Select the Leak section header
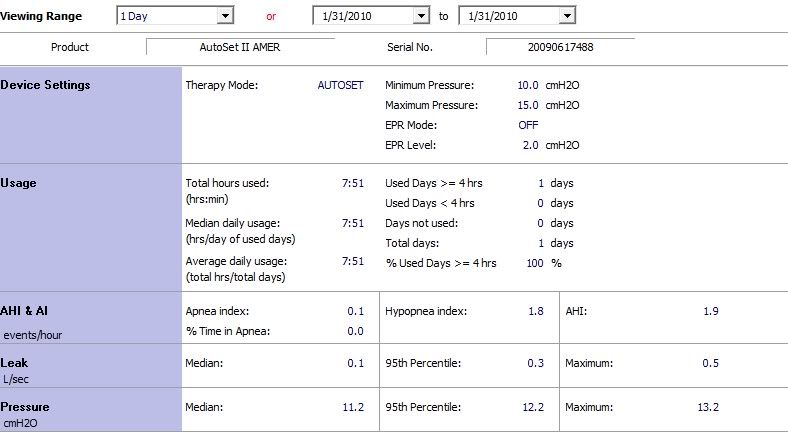This screenshot has height=445, width=788. pos(15,363)
